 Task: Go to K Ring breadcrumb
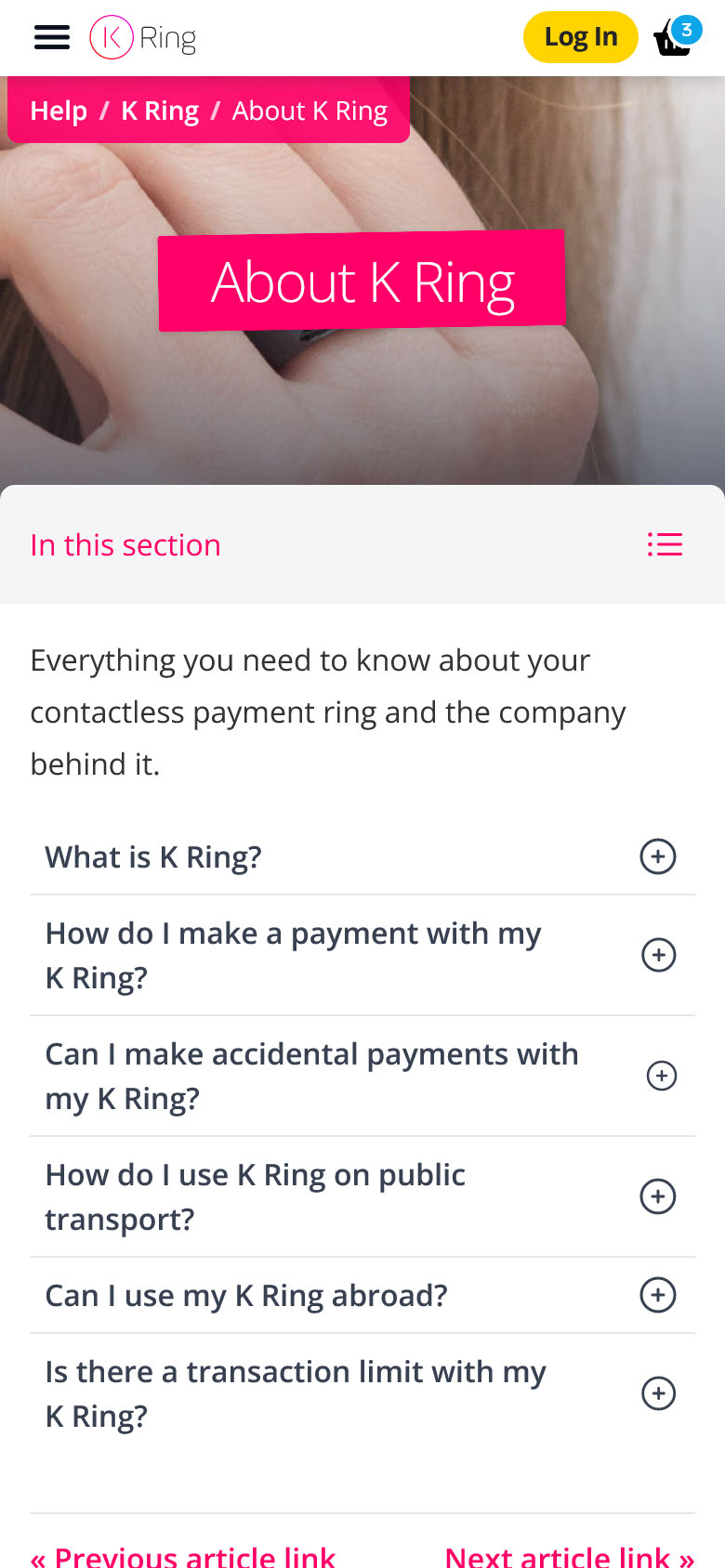pyautogui.click(x=160, y=111)
